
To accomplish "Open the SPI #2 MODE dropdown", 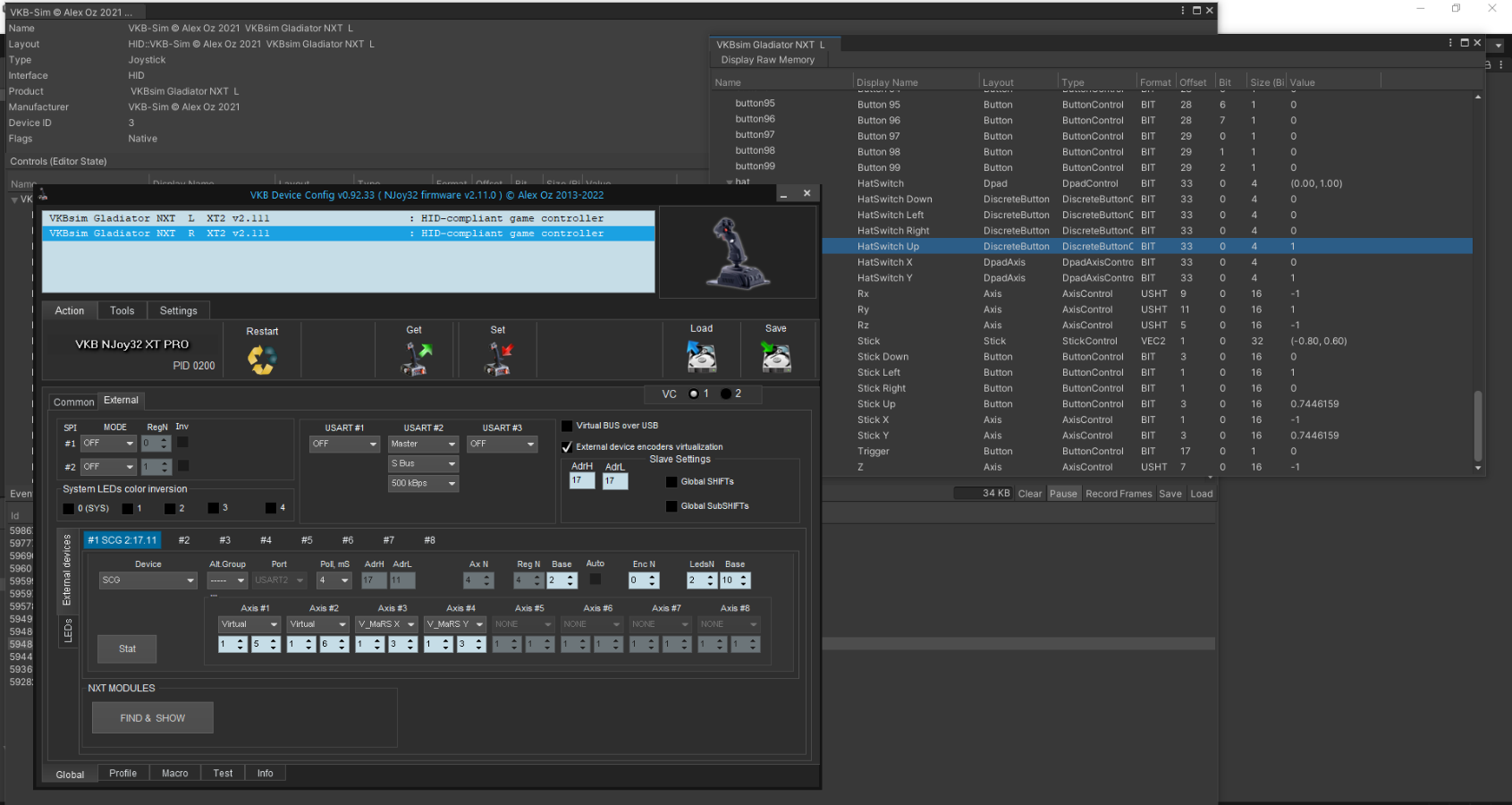I will click(108, 467).
